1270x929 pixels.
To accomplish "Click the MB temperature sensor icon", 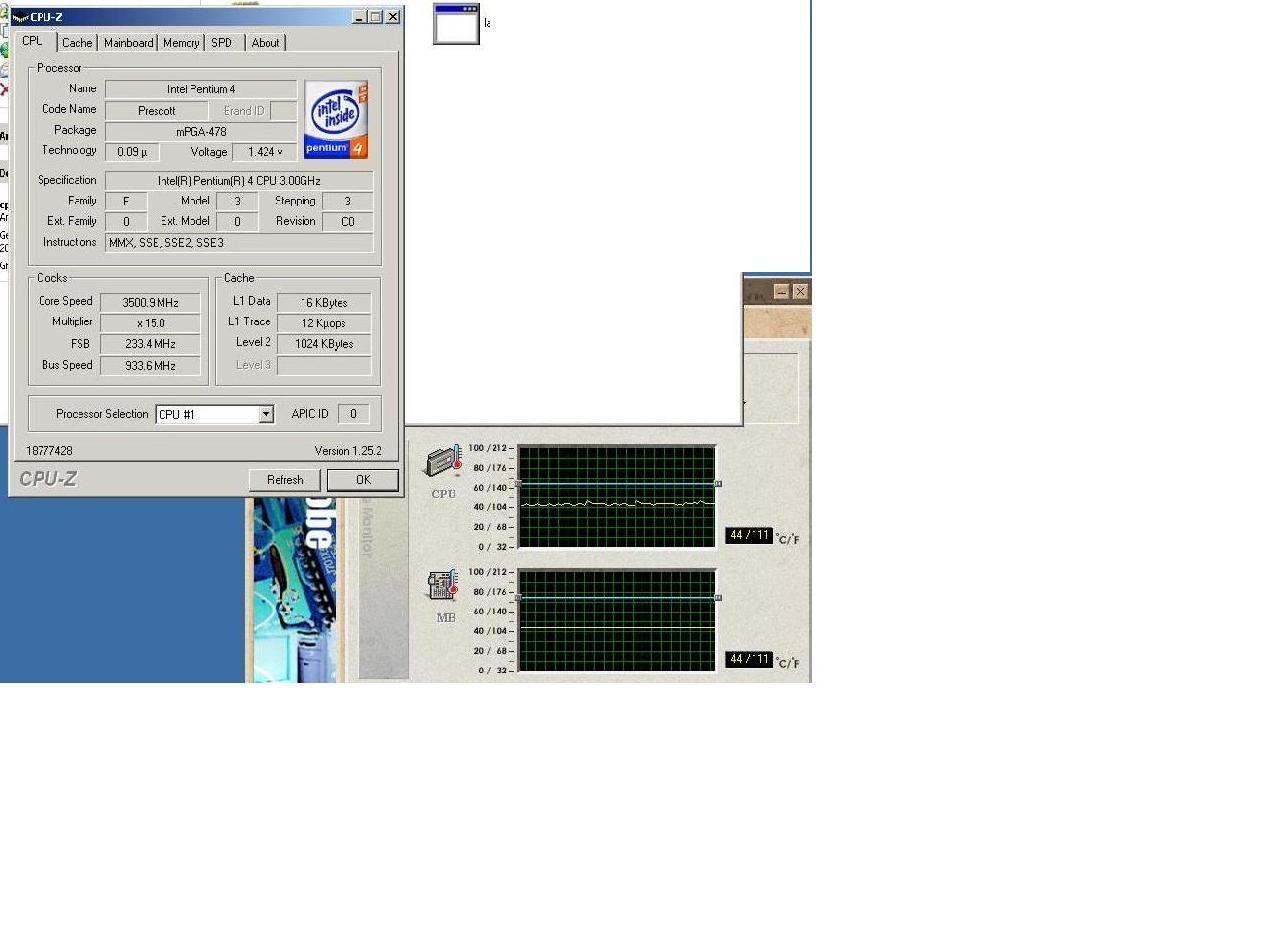I will [443, 587].
